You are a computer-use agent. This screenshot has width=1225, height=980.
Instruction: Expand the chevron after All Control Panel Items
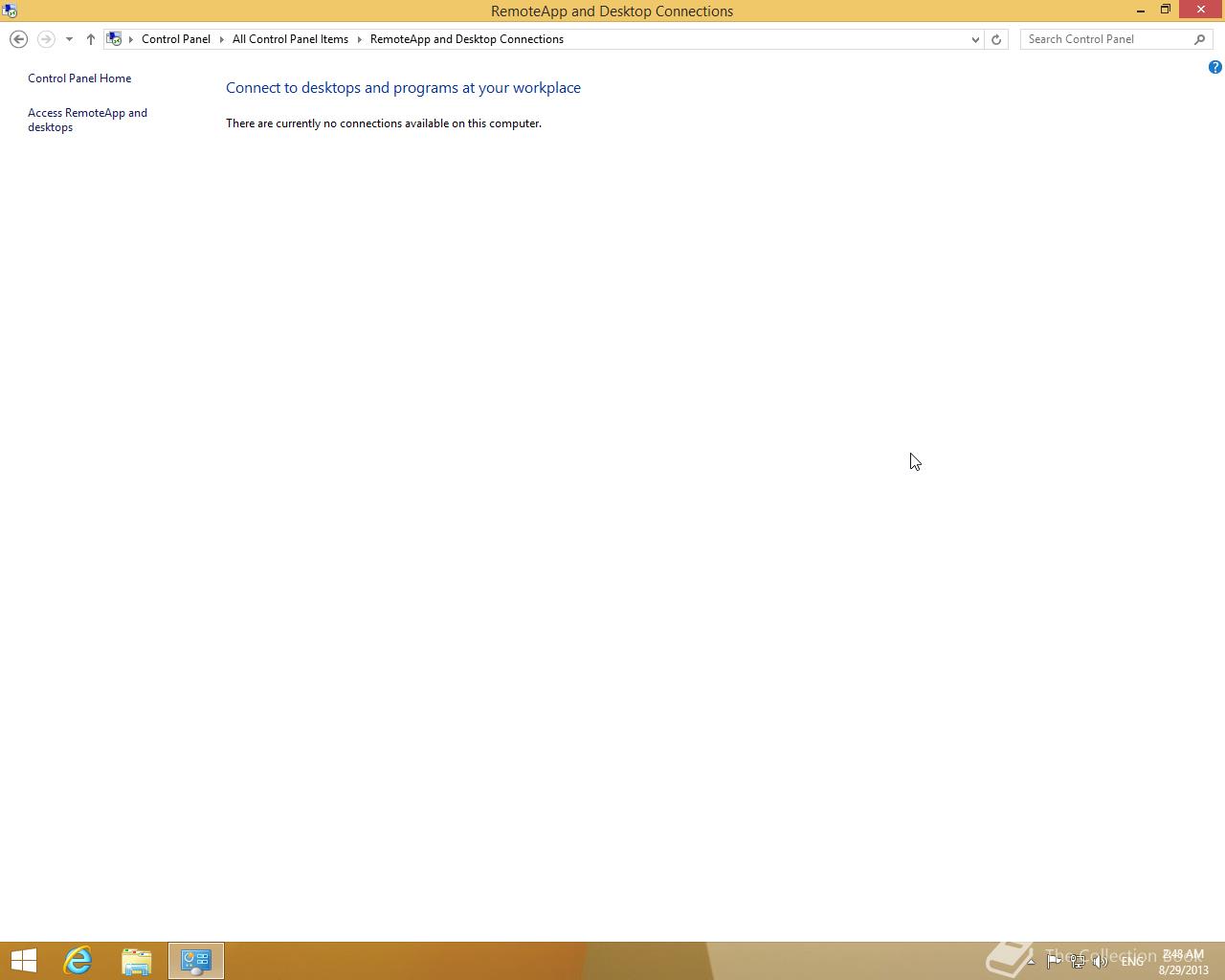tap(360, 39)
